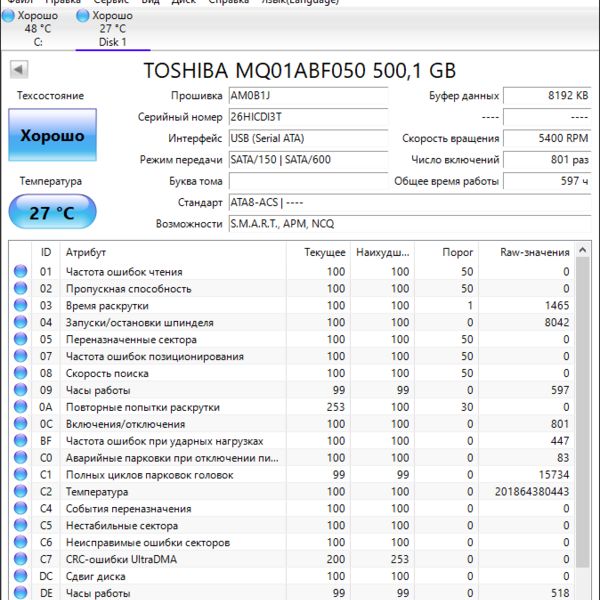Click status orb of attribute 08 row
Screen dimensions: 600x600
coord(21,373)
